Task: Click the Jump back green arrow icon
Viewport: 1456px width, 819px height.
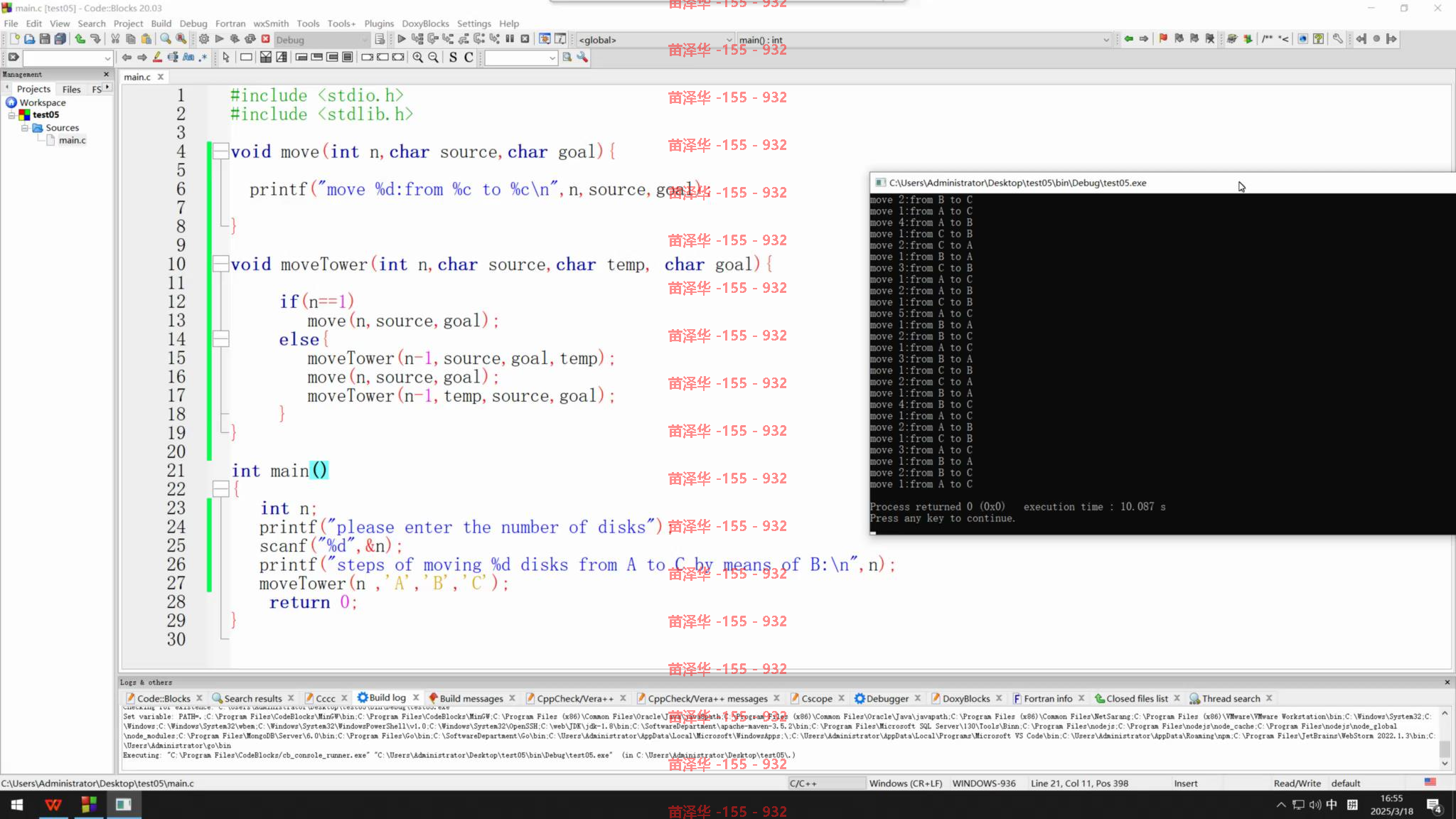Action: click(x=1128, y=39)
